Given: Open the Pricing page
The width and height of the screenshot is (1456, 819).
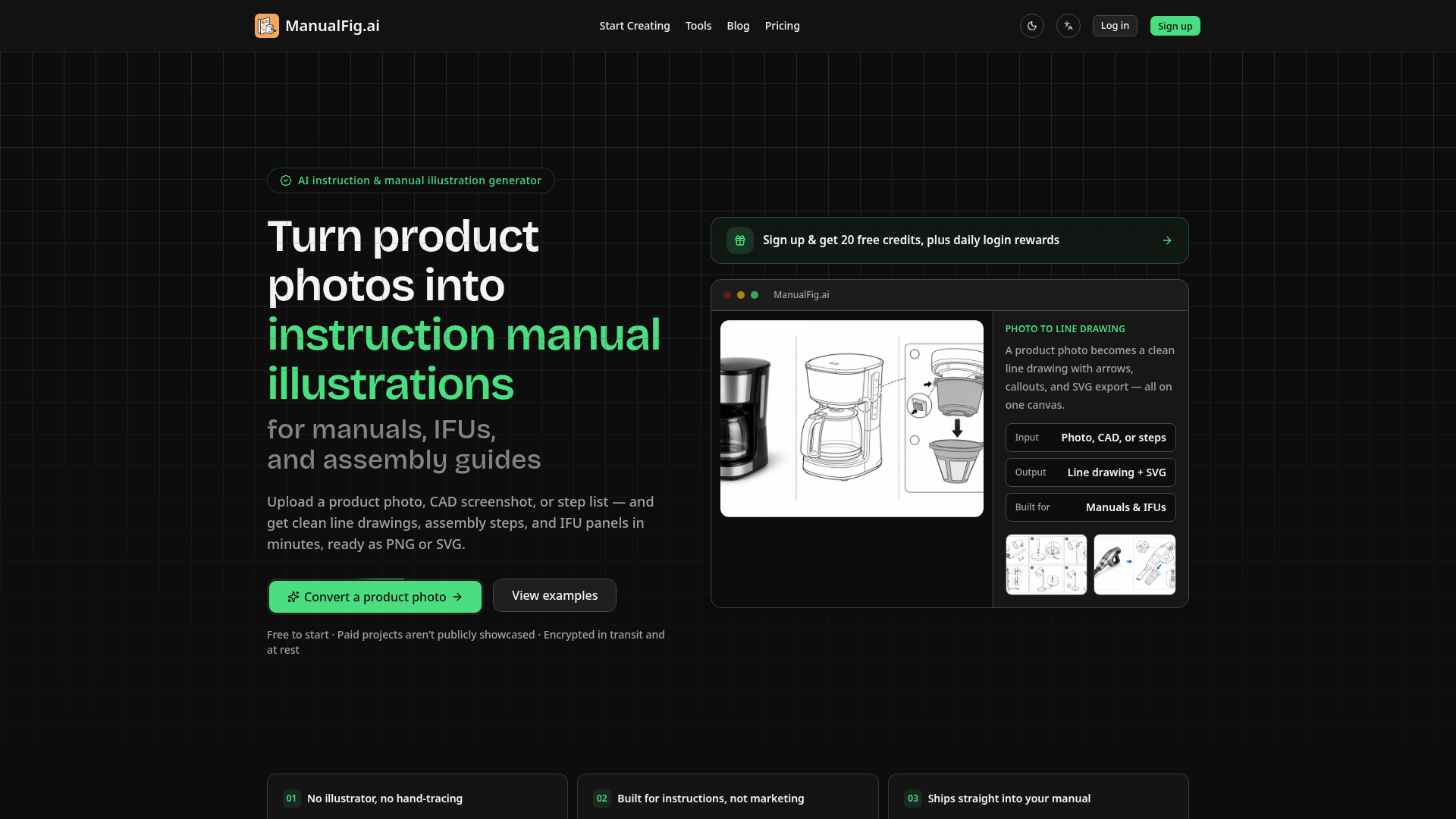Looking at the screenshot, I should (x=783, y=26).
